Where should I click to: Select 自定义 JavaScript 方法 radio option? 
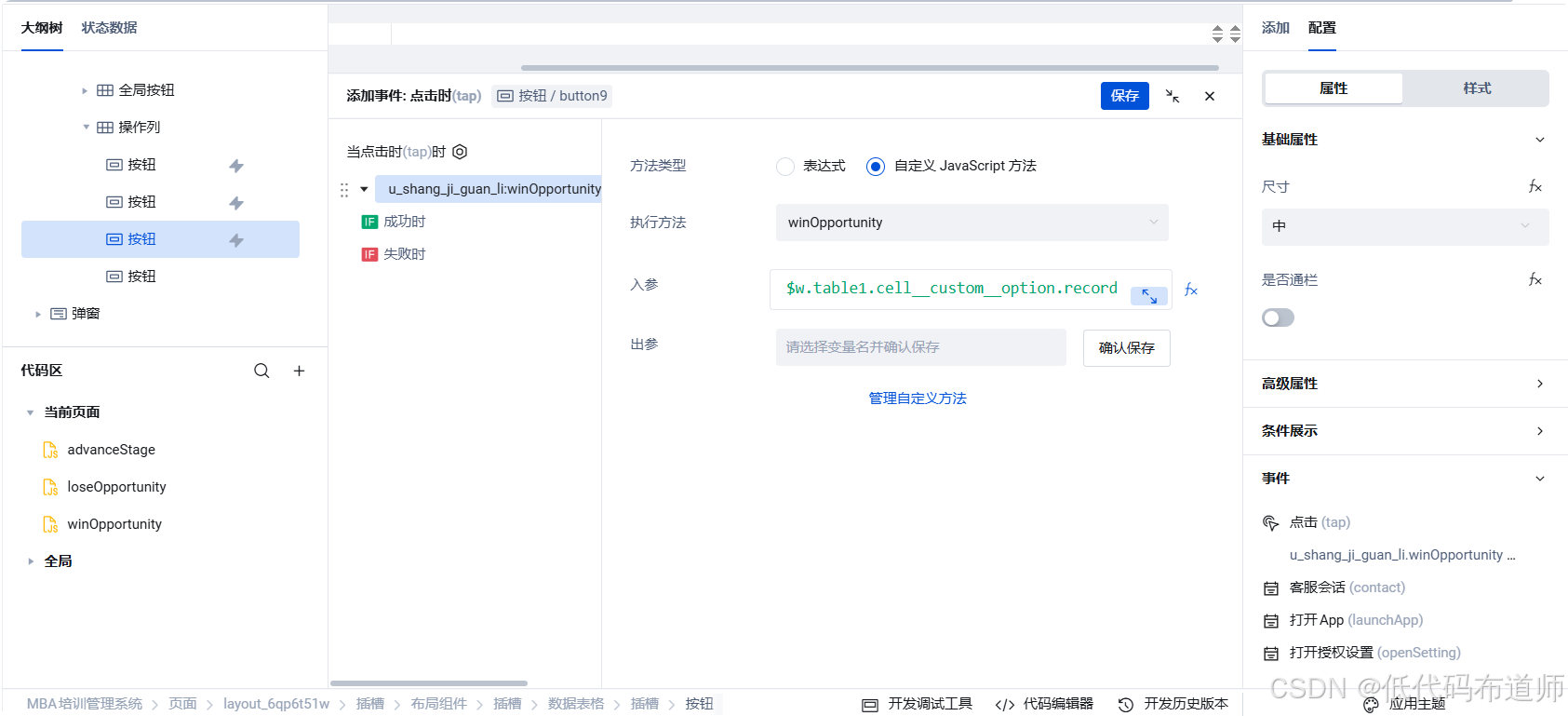(876, 166)
